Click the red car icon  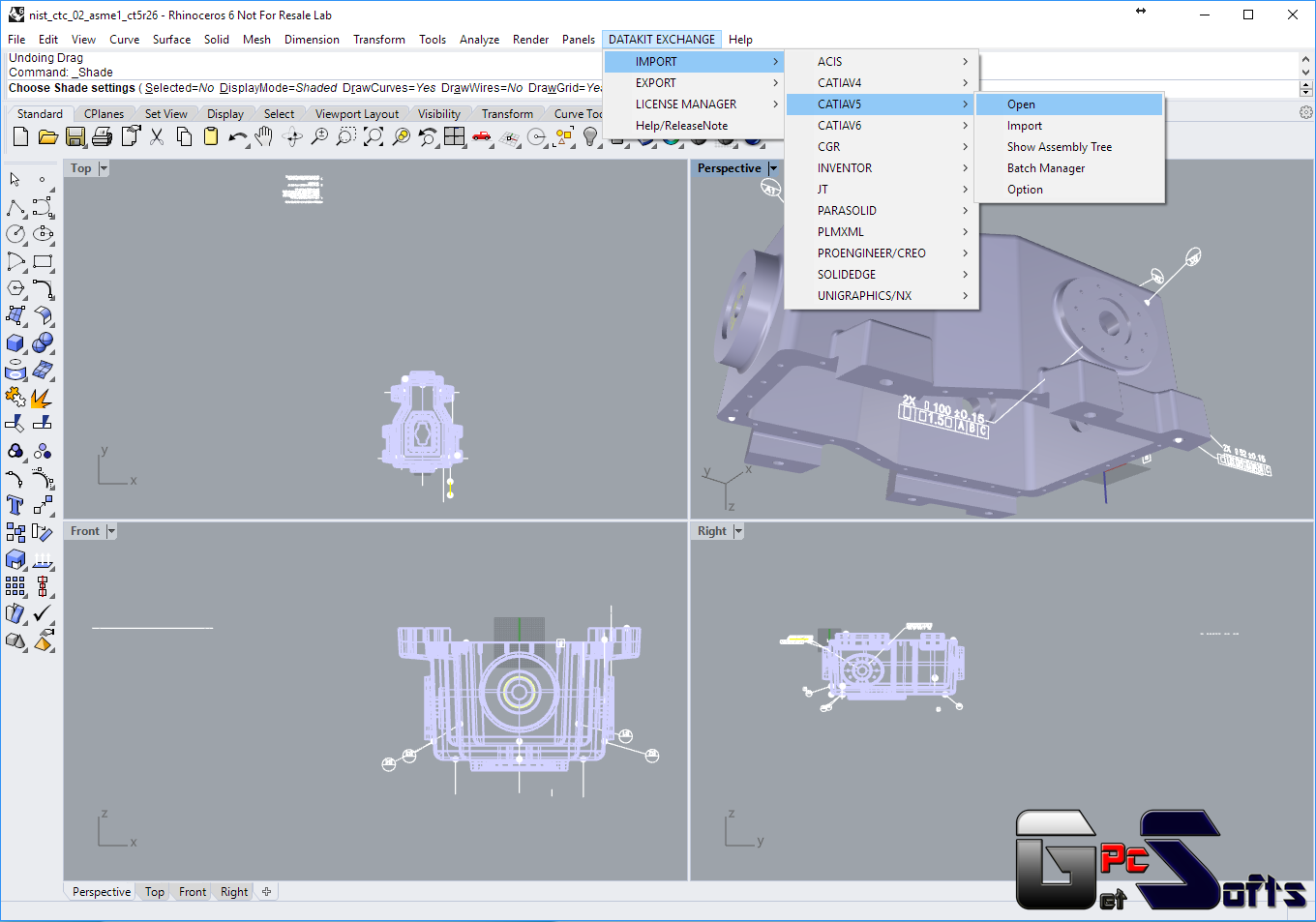point(482,137)
